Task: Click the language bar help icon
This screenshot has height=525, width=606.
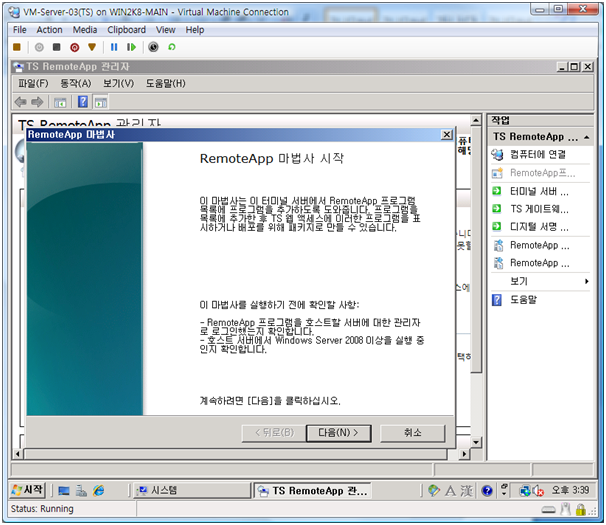Action: (x=487, y=491)
